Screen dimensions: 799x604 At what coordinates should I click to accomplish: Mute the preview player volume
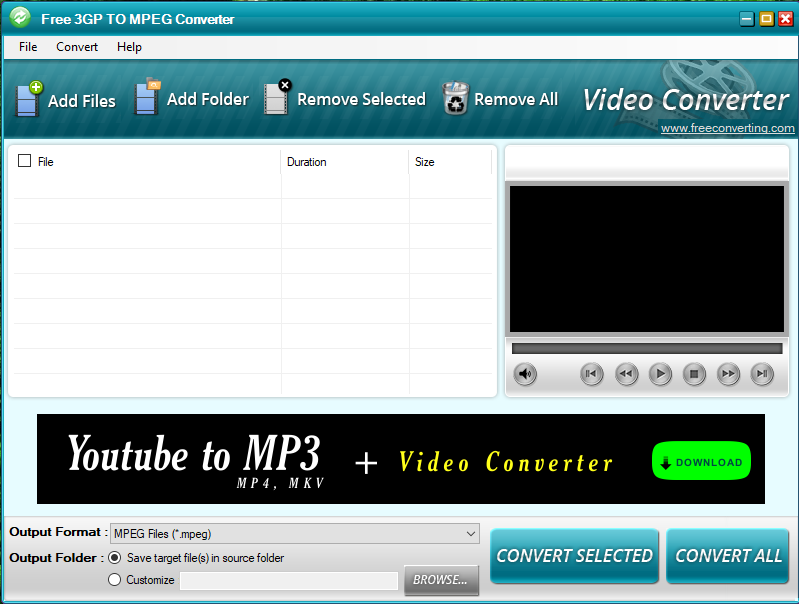coord(525,374)
